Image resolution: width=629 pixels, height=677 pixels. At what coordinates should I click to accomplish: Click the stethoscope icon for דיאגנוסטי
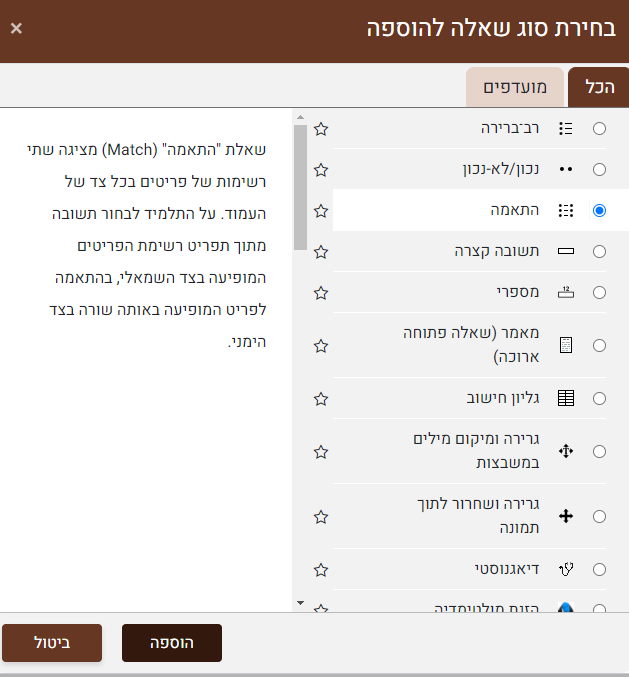point(566,570)
